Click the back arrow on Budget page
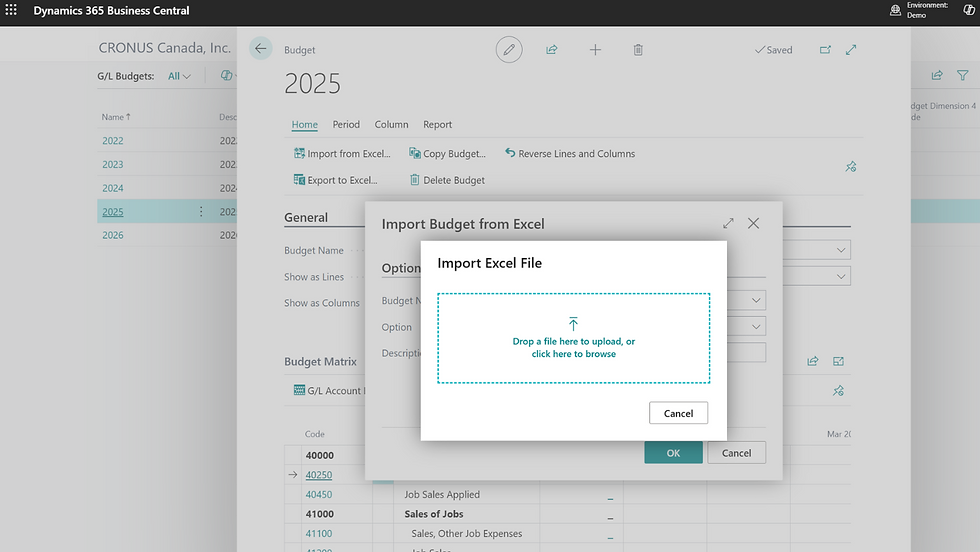980x552 pixels. 261,49
